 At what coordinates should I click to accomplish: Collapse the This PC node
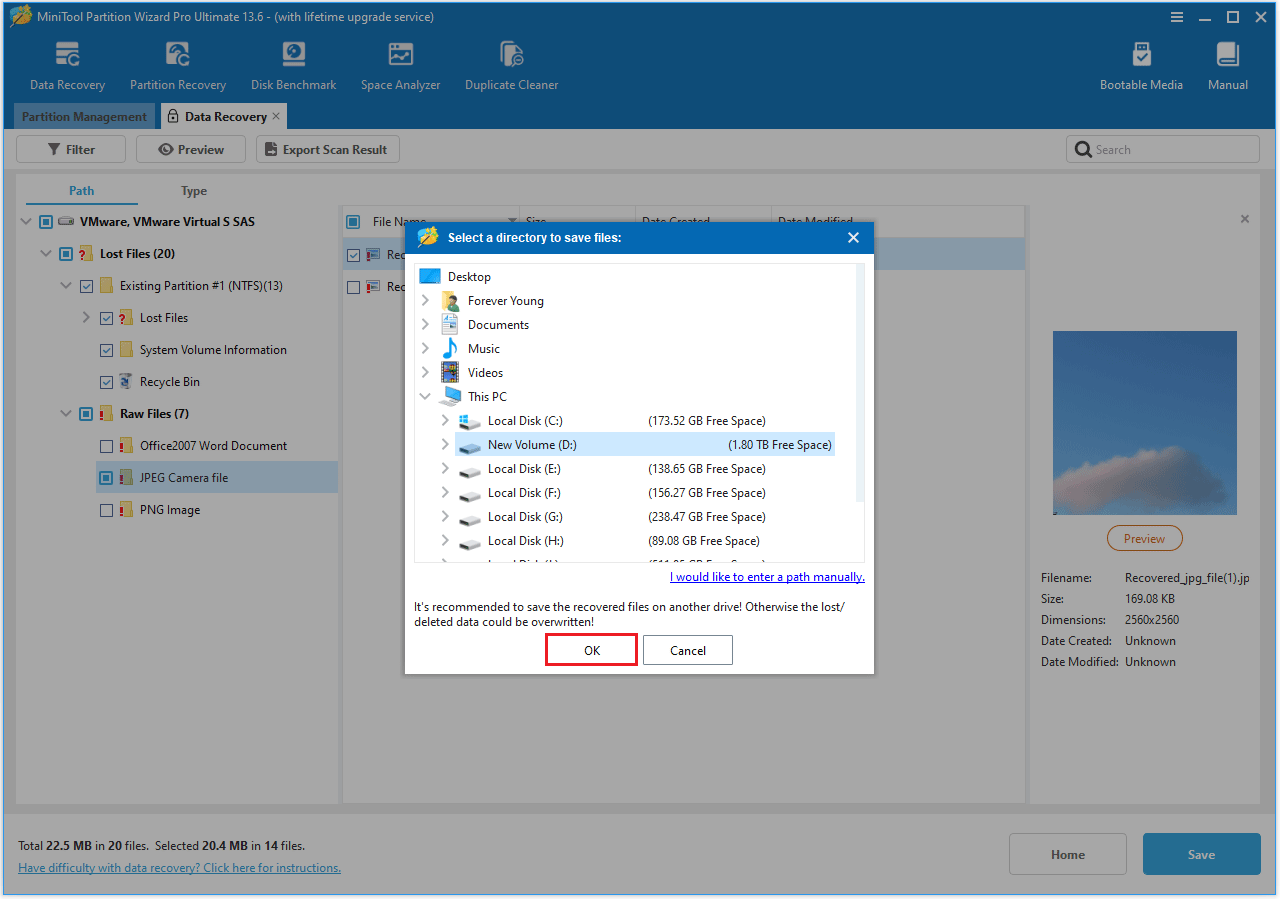tap(425, 396)
